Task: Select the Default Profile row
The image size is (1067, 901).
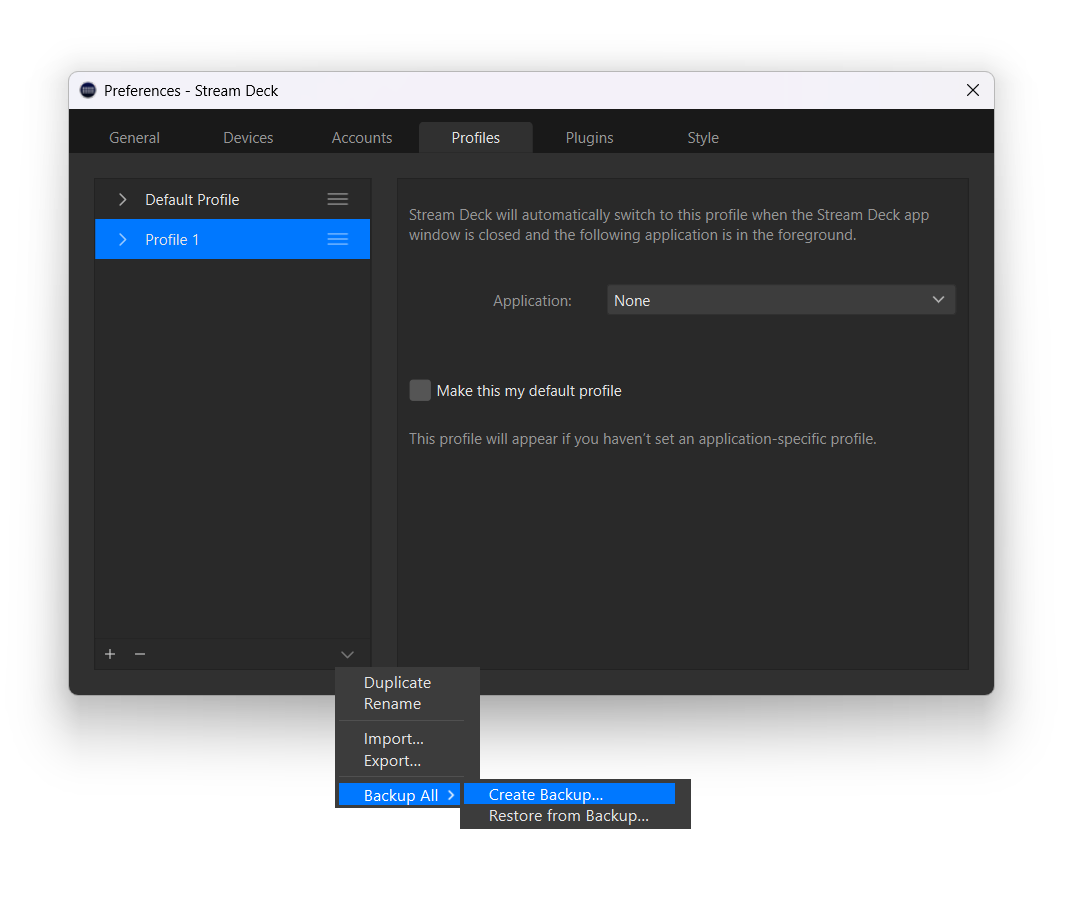Action: pos(233,199)
